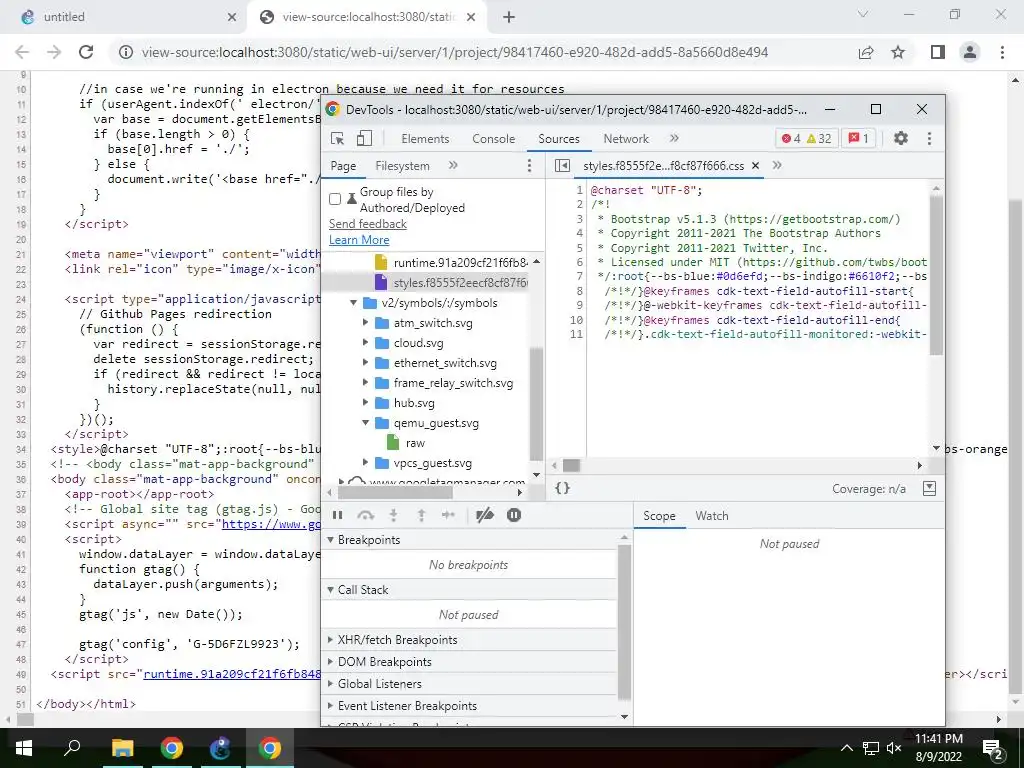The width and height of the screenshot is (1024, 768).
Task: Share this page icon in address bar
Action: (866, 52)
